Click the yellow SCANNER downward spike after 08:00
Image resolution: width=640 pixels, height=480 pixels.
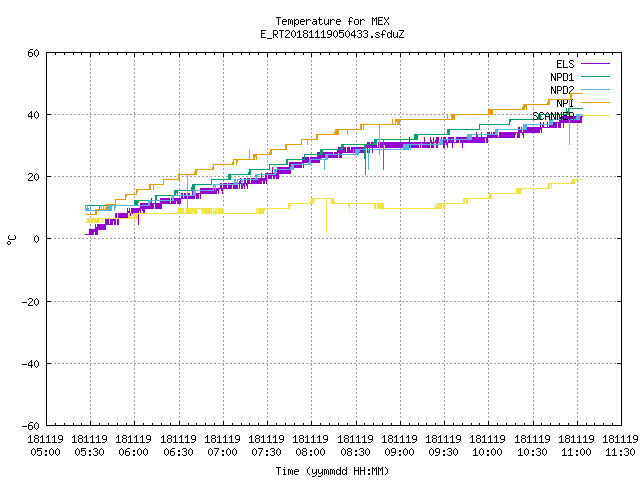pyautogui.click(x=326, y=216)
